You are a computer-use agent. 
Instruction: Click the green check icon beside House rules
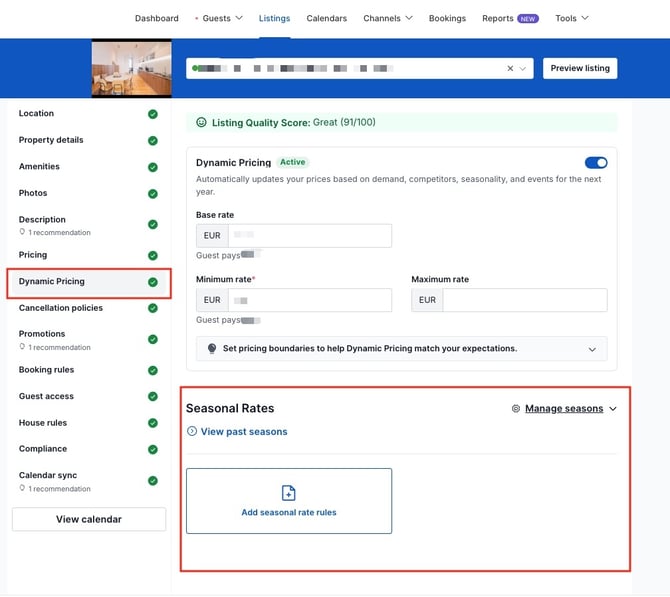[x=153, y=423]
